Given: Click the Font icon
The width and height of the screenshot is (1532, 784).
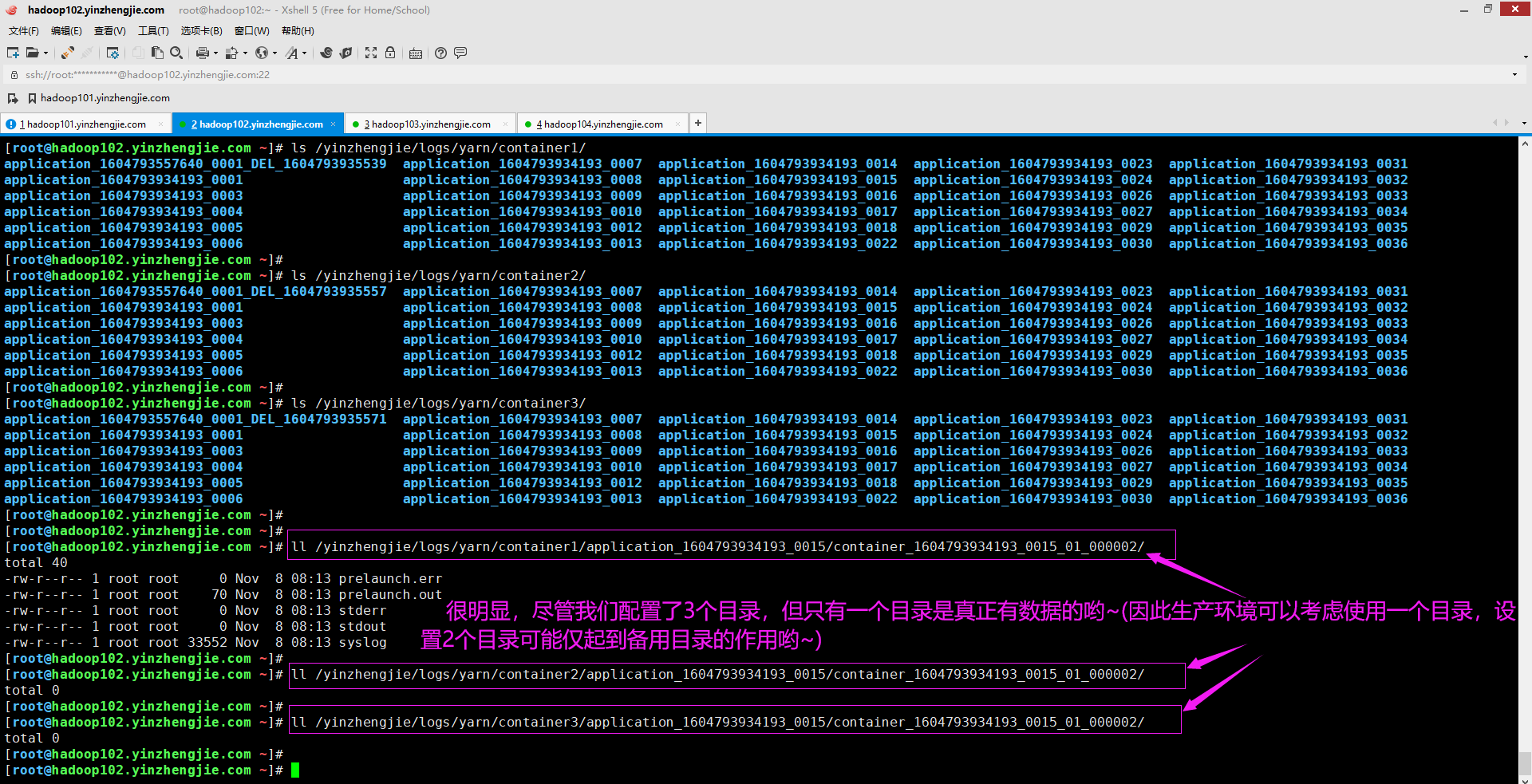Looking at the screenshot, I should [x=291, y=53].
